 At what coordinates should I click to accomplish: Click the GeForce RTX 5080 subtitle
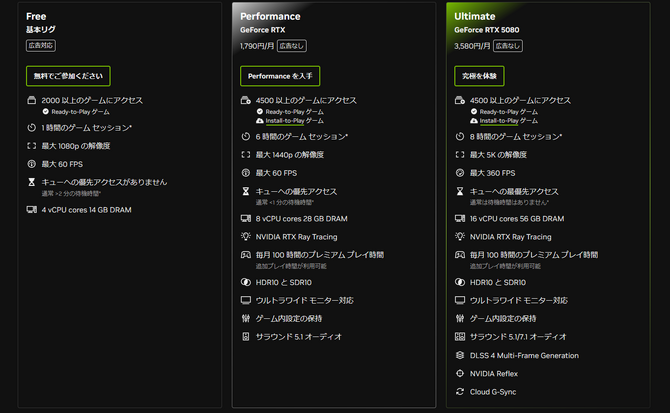487,30
